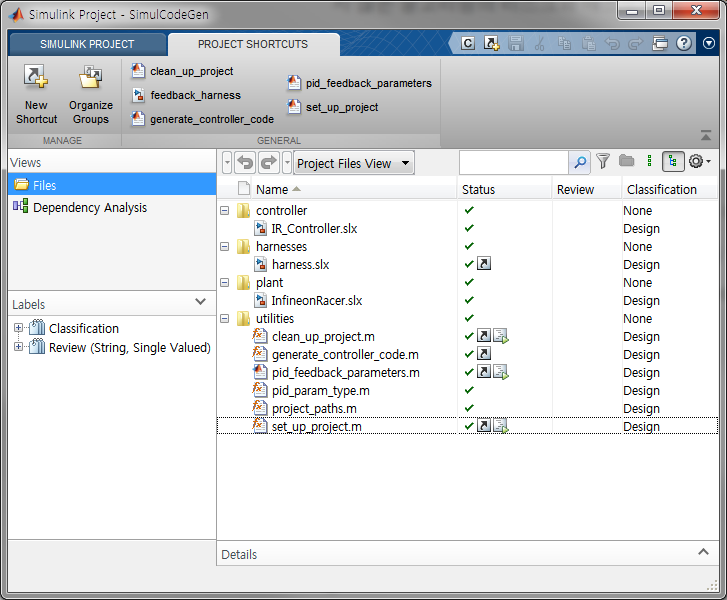Viewport: 727px width, 600px height.
Task: Click the switch windows icon
Action: click(x=660, y=44)
